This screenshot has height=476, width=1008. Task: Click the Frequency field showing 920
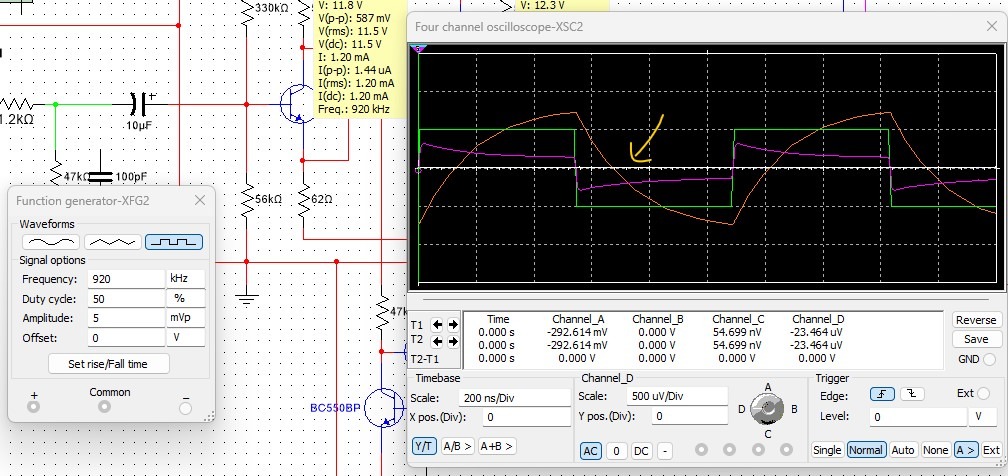tap(126, 279)
